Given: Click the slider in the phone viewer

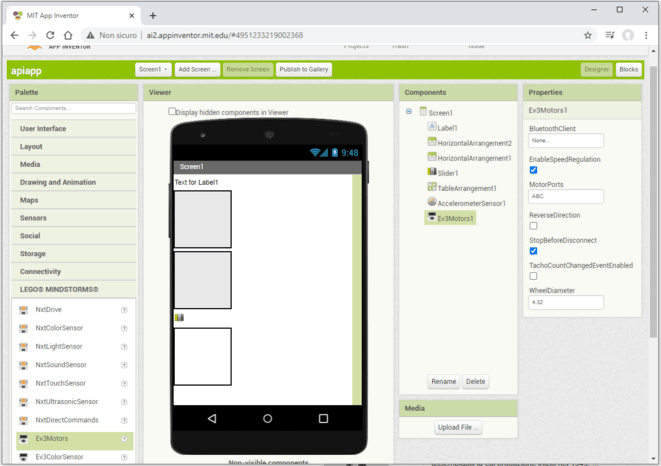Looking at the screenshot, I should tap(180, 317).
